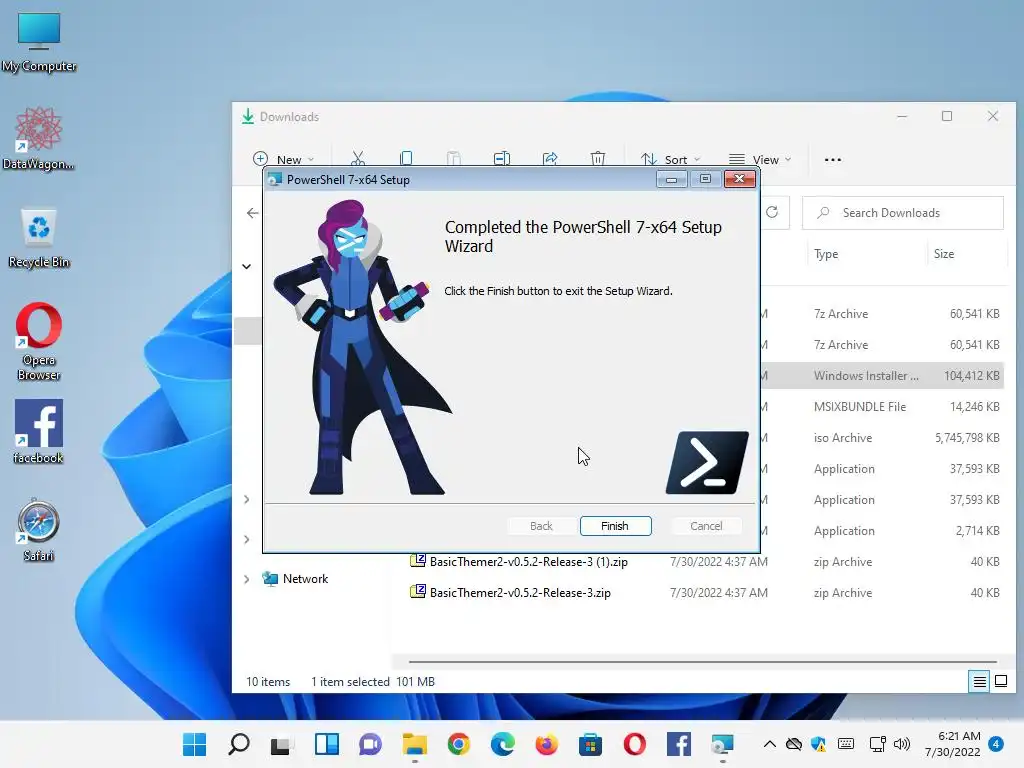Viewport: 1024px width, 768px height.
Task: Open Firefox on taskbar
Action: (547, 744)
